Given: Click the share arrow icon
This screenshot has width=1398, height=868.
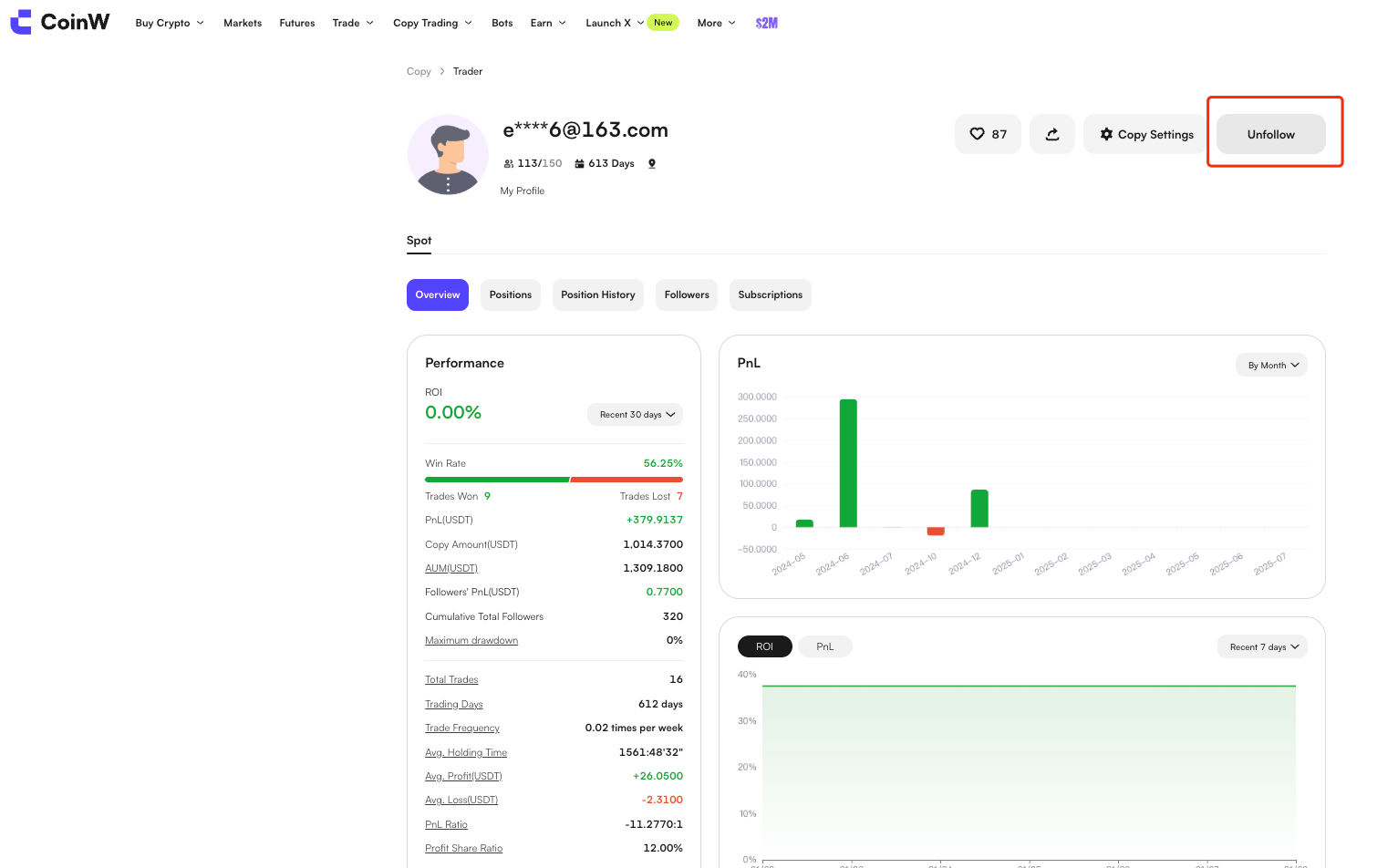Looking at the screenshot, I should coord(1052,134).
